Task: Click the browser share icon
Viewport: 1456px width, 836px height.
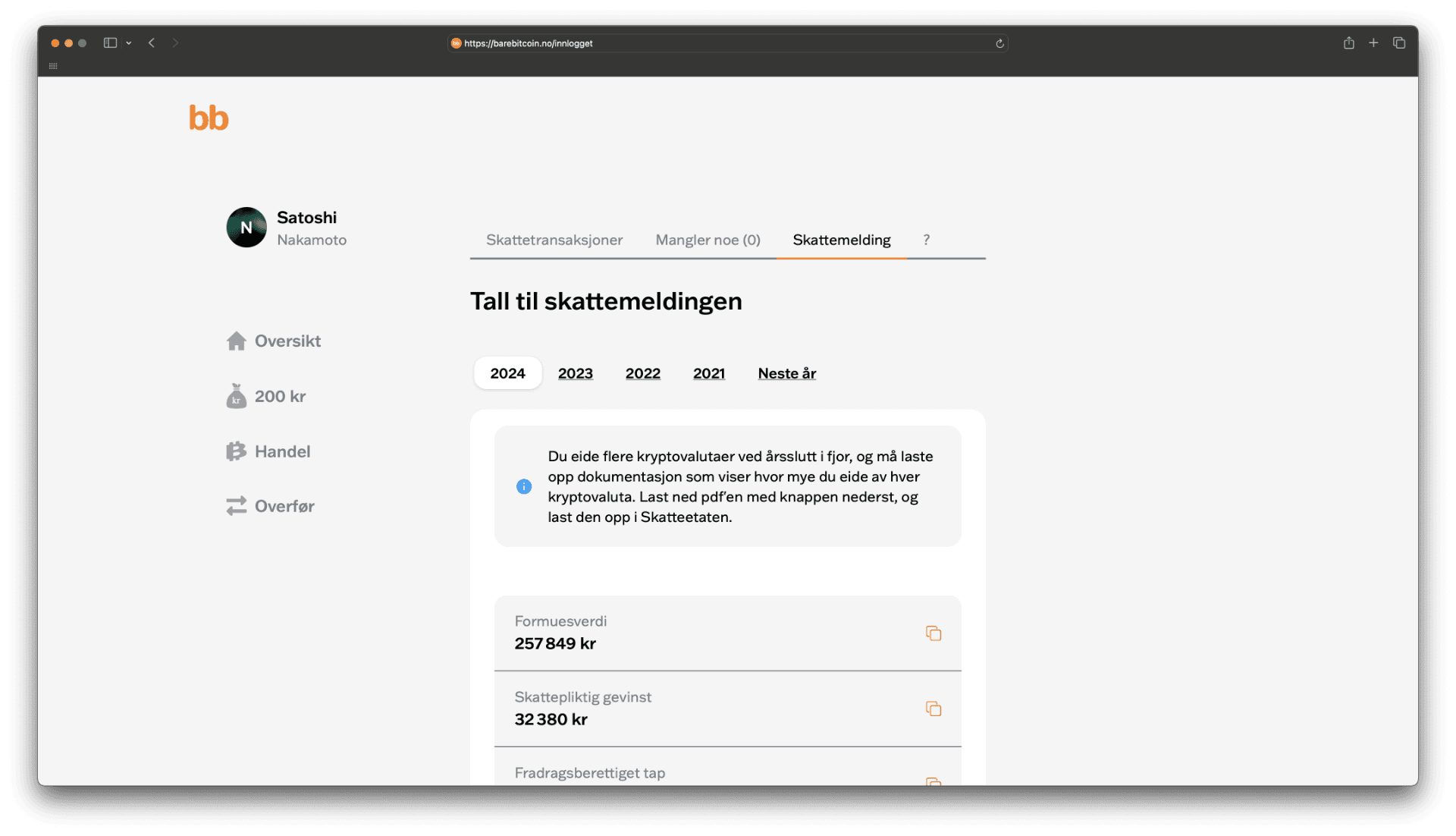Action: (1348, 43)
